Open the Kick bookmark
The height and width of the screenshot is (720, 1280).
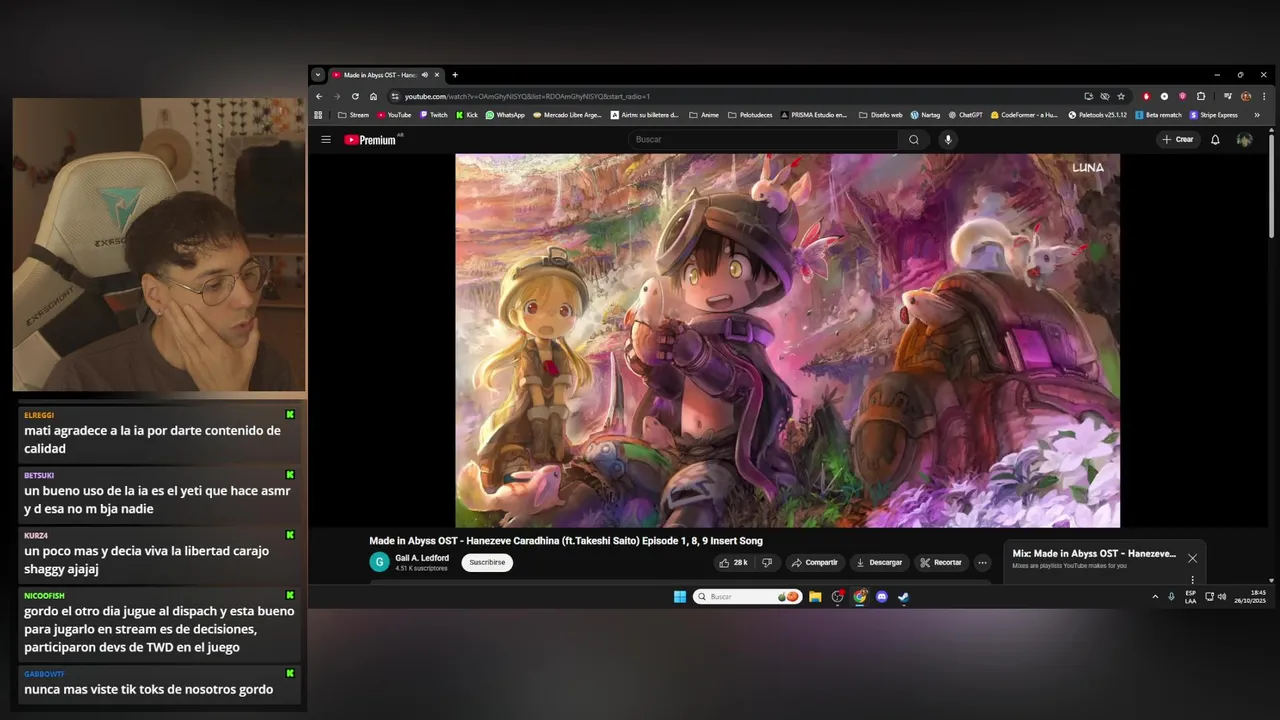467,115
